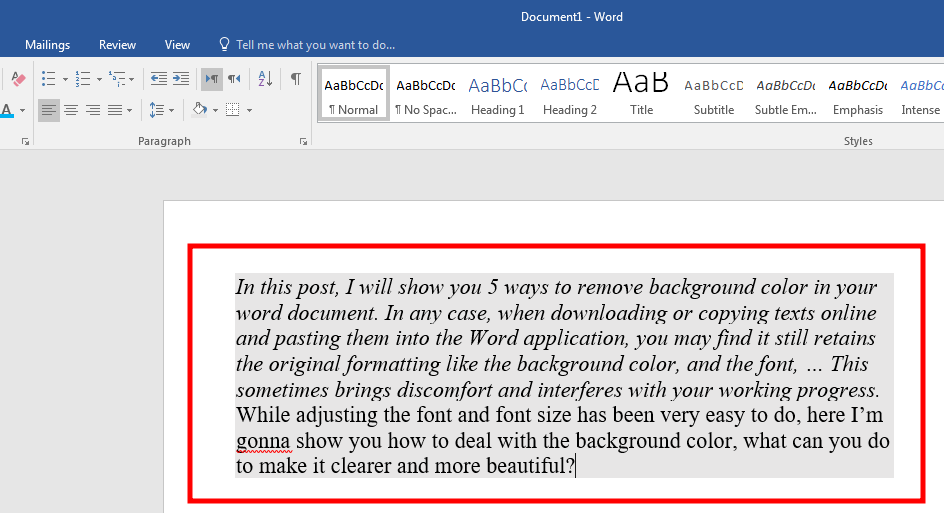The image size is (944, 513).
Task: Apply the Title style
Action: 641,94
